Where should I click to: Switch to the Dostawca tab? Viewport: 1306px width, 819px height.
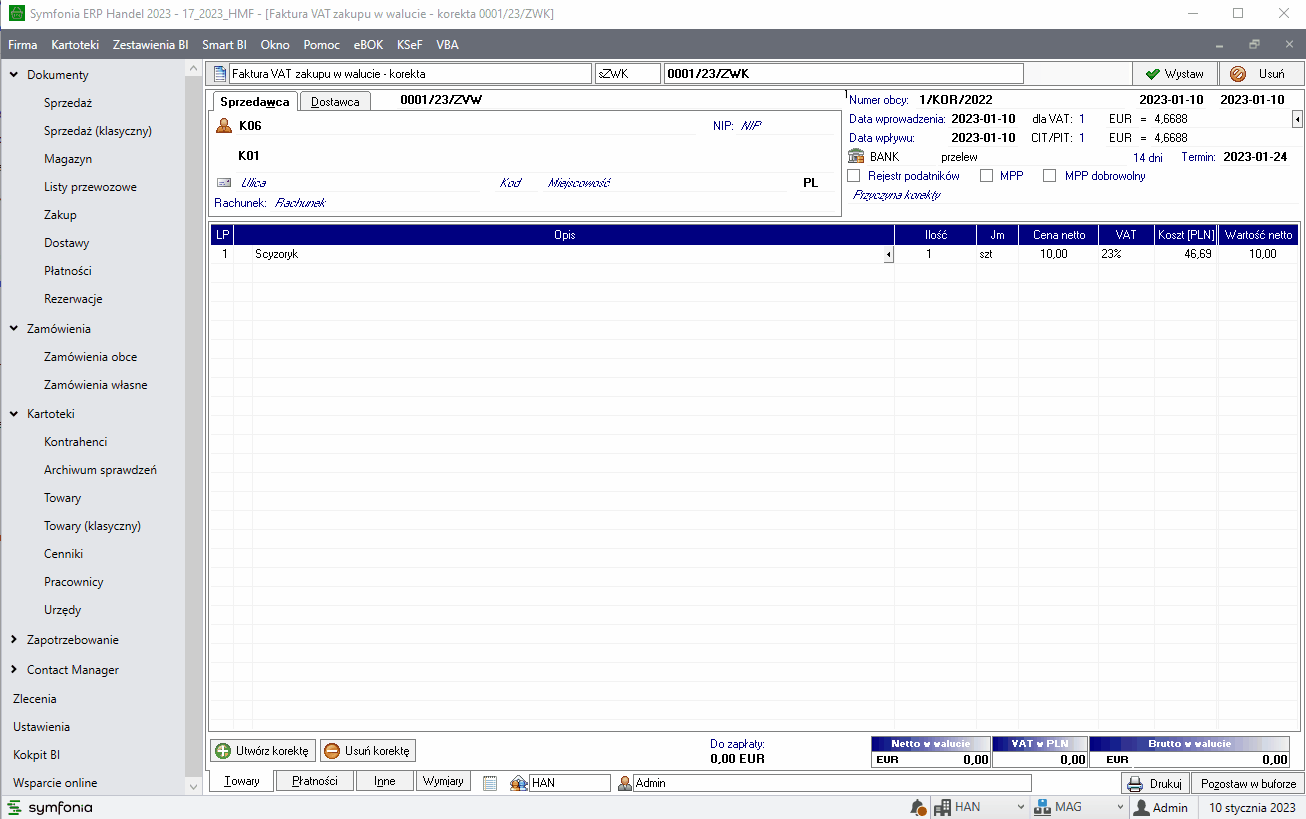coord(335,102)
